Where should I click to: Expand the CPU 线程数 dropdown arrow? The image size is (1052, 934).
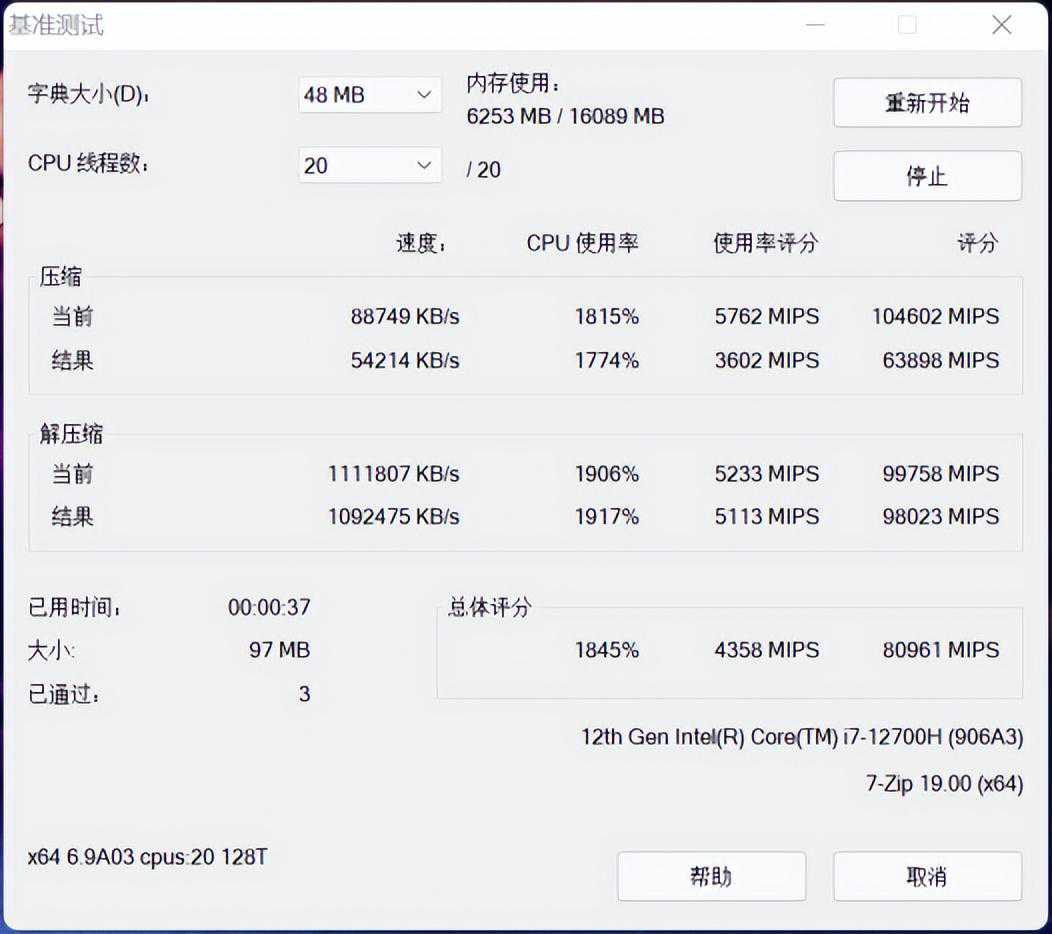point(423,165)
